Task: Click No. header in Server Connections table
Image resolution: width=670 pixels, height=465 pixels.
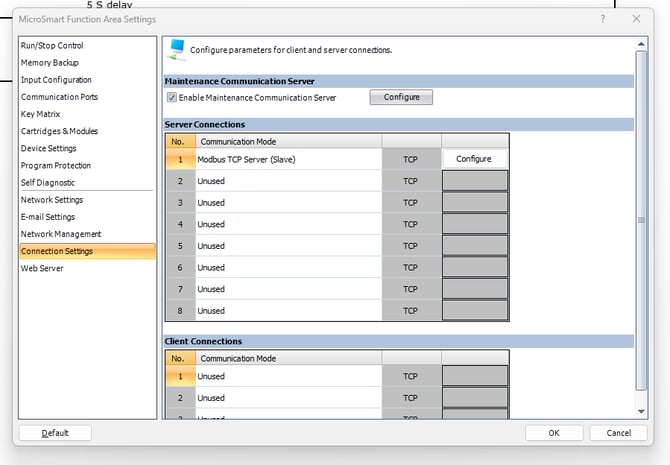Action: [x=180, y=141]
